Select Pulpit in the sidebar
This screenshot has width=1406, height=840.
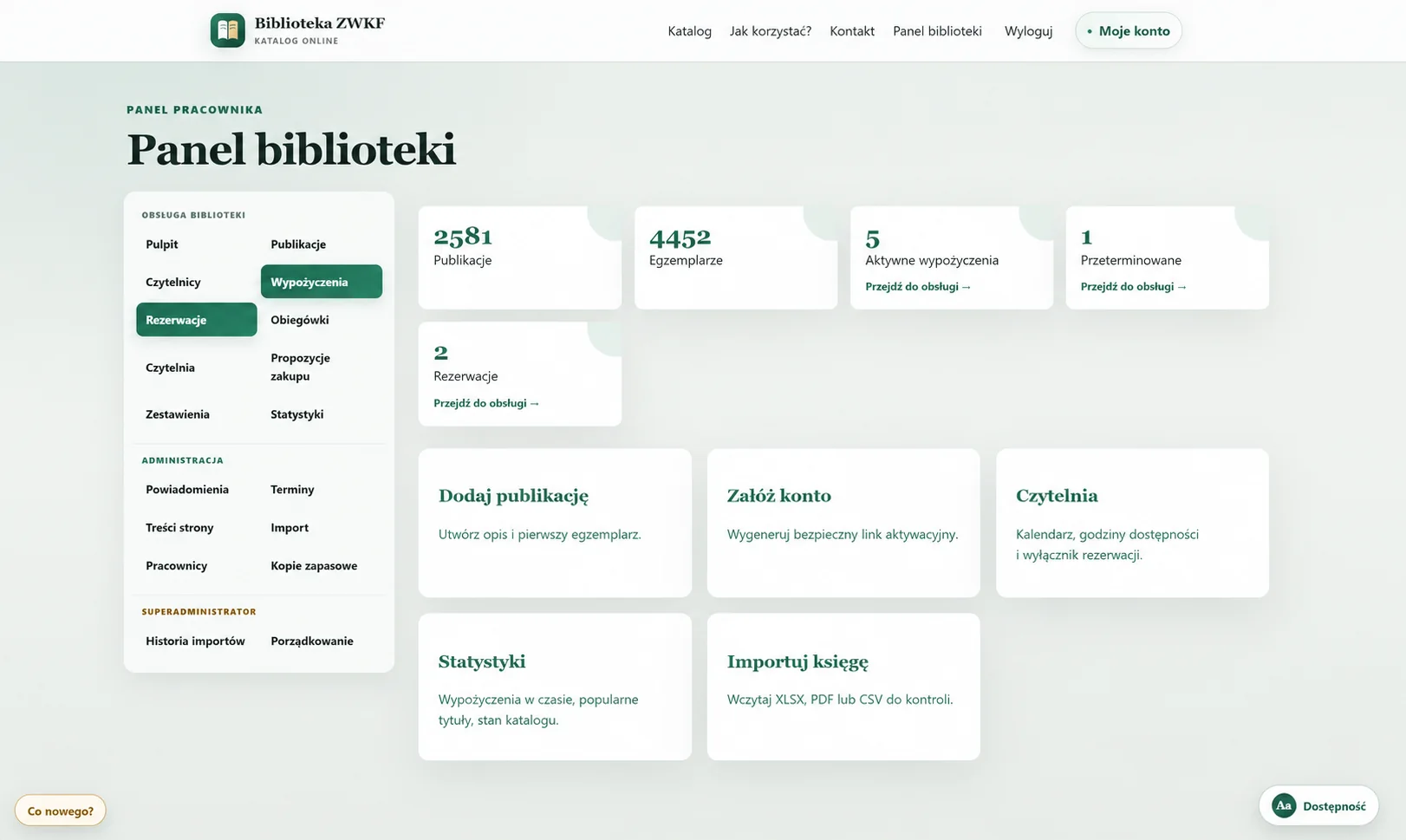point(197,244)
